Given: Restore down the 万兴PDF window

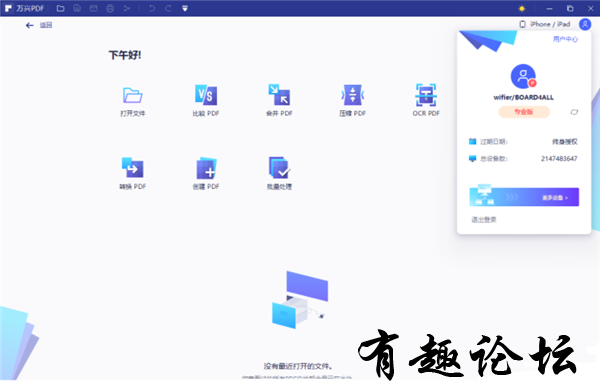Looking at the screenshot, I should coord(570,8).
